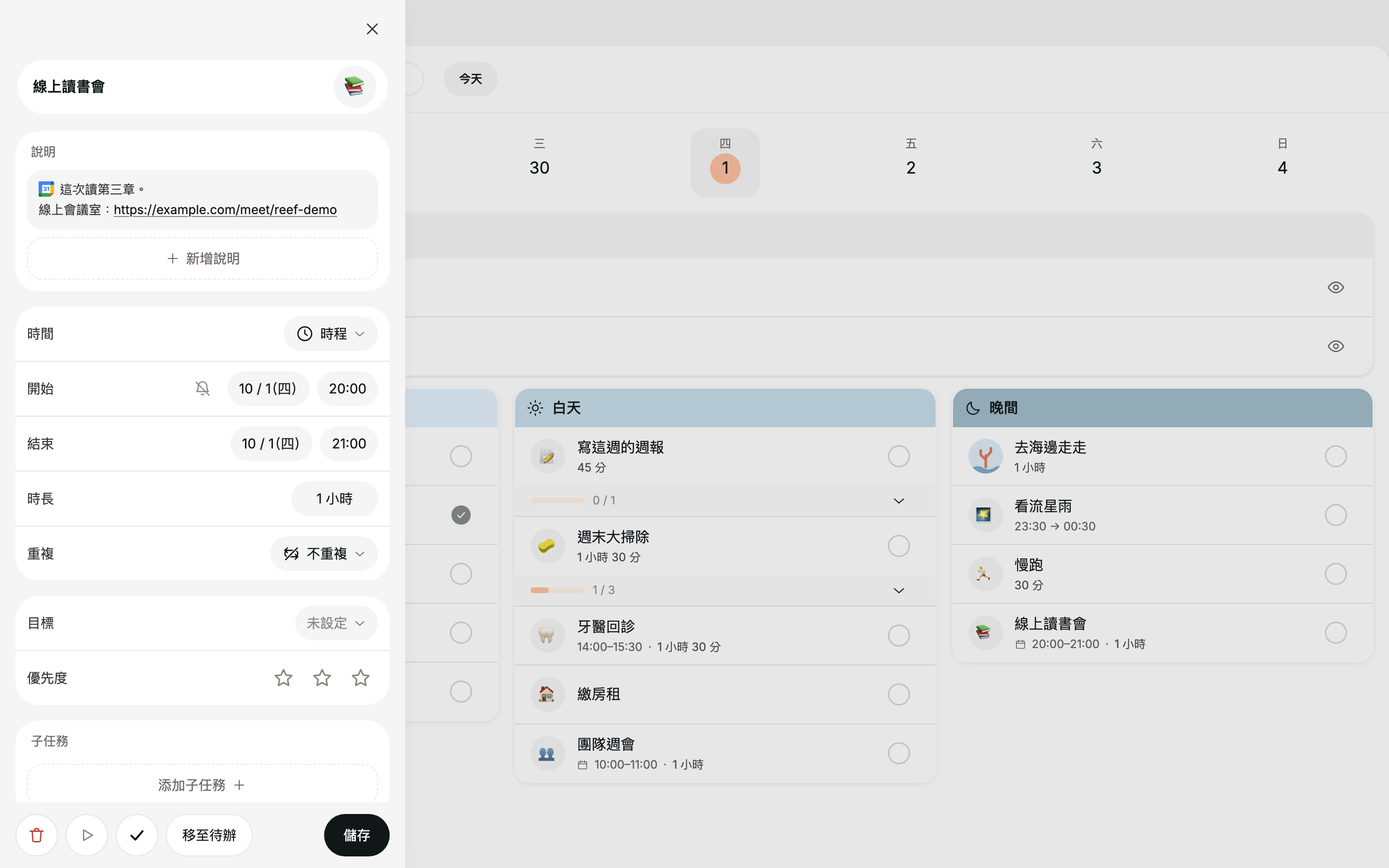
Task: Expand subtasks under 週末大掃除
Action: click(x=898, y=590)
